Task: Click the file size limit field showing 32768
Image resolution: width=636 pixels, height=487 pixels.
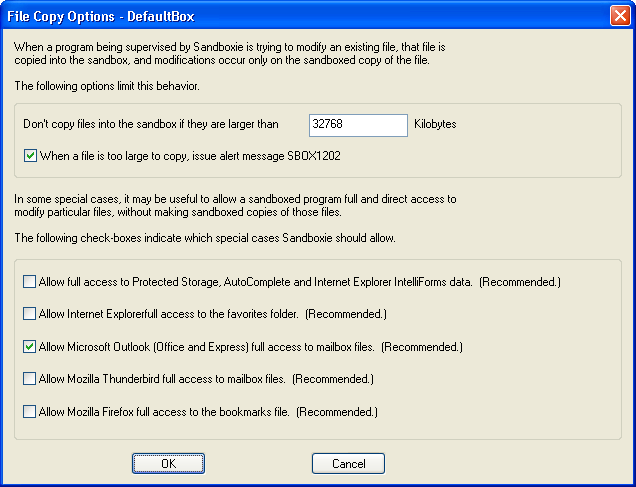Action: (x=358, y=125)
